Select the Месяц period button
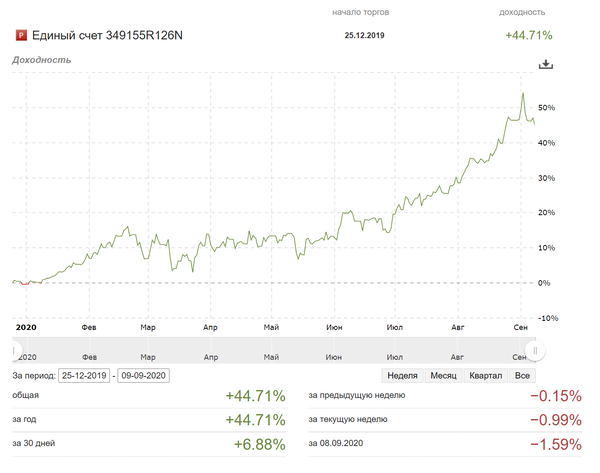The image size is (600, 473). (x=443, y=375)
